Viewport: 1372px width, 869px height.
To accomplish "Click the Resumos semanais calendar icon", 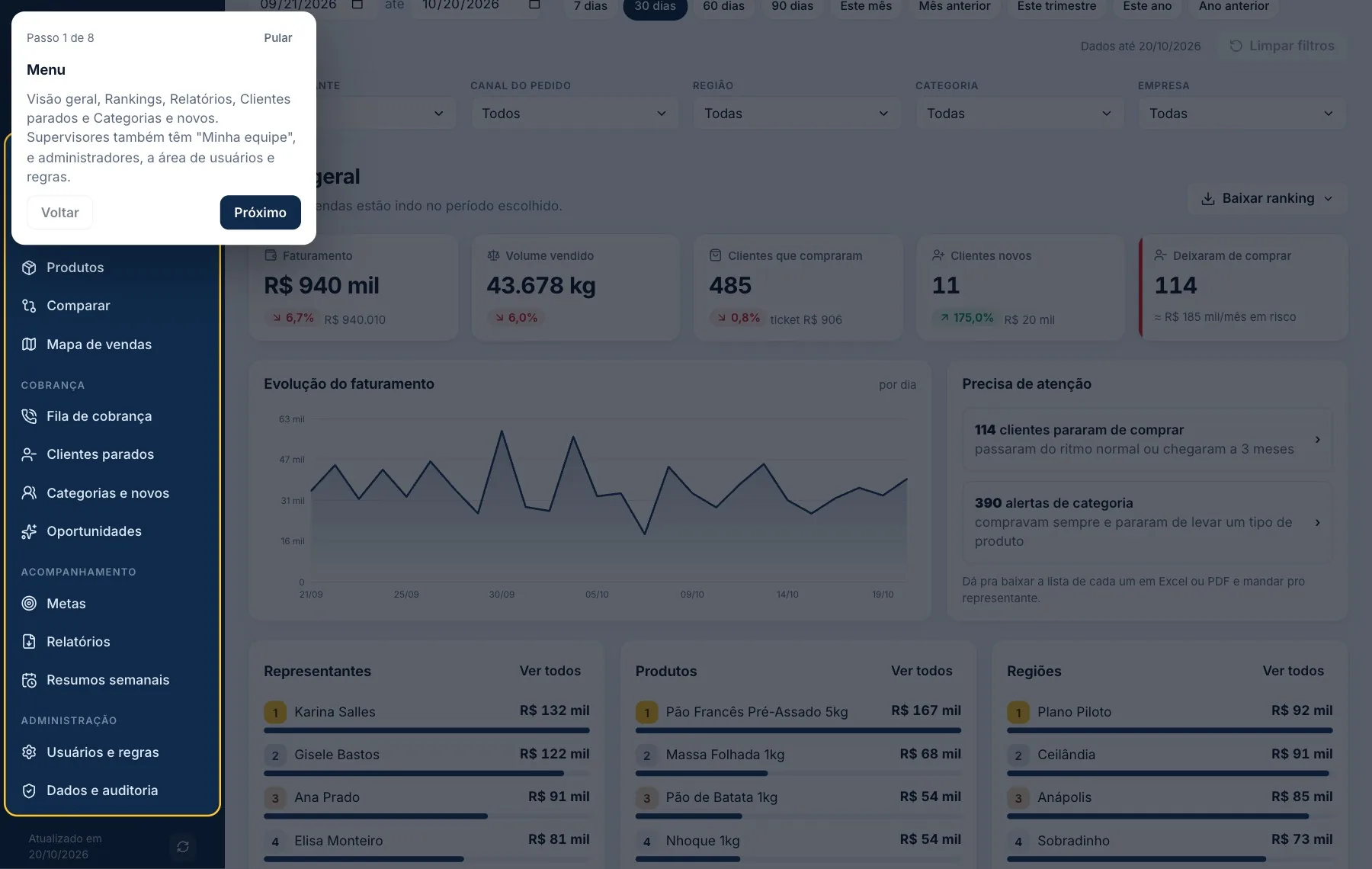I will pos(29,680).
